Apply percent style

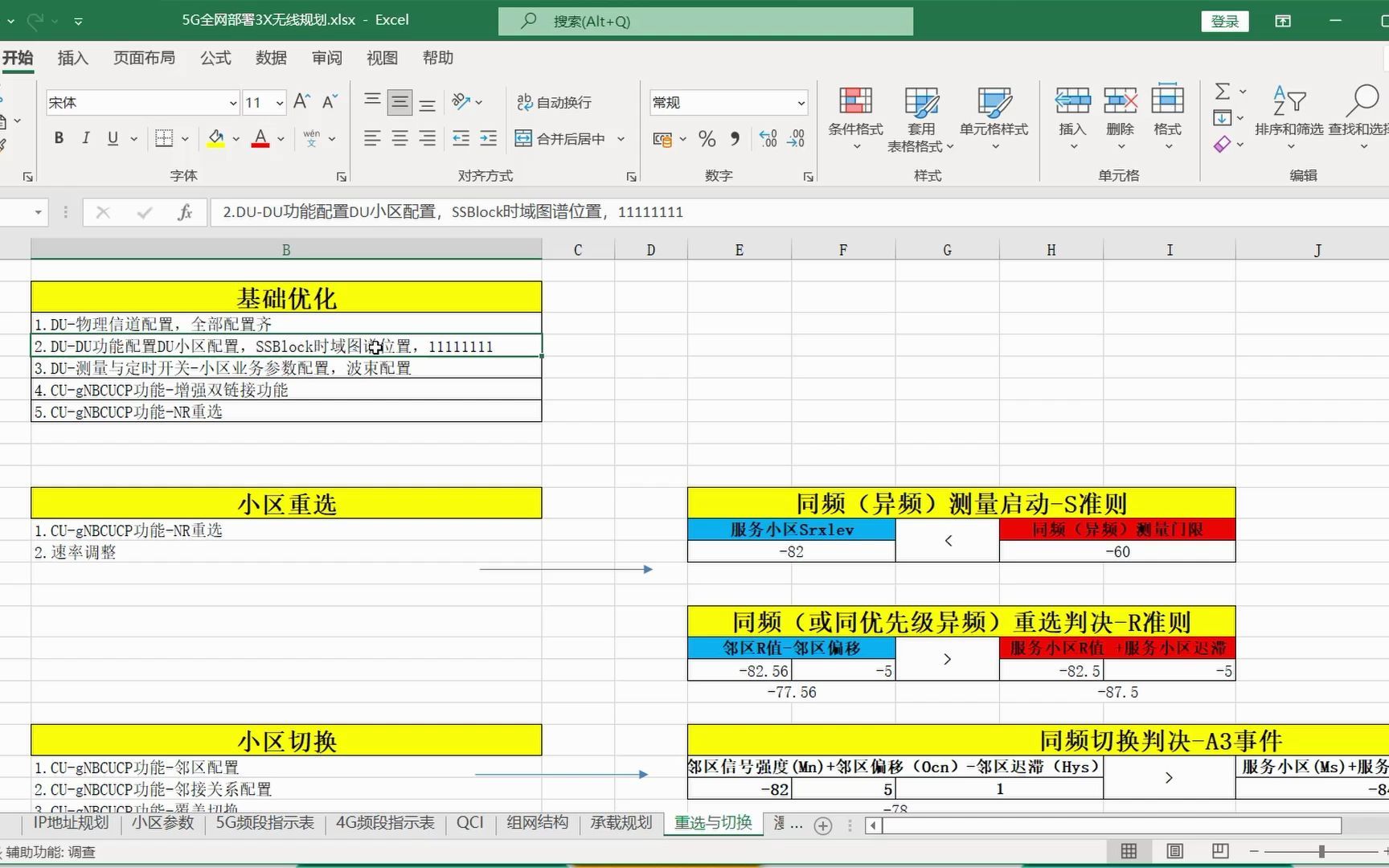pyautogui.click(x=707, y=139)
